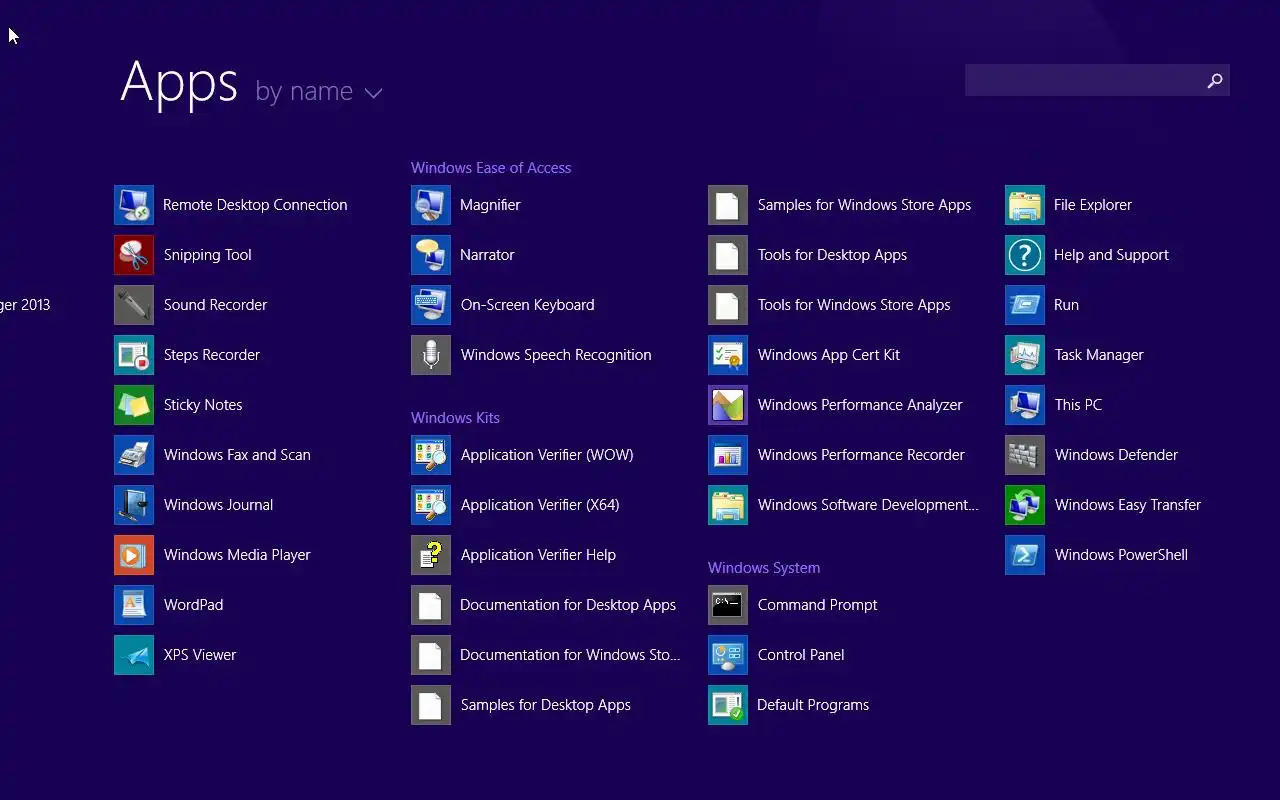Launch Windows App Cert Kit icon
Screen dimensions: 1280x800
(x=728, y=355)
